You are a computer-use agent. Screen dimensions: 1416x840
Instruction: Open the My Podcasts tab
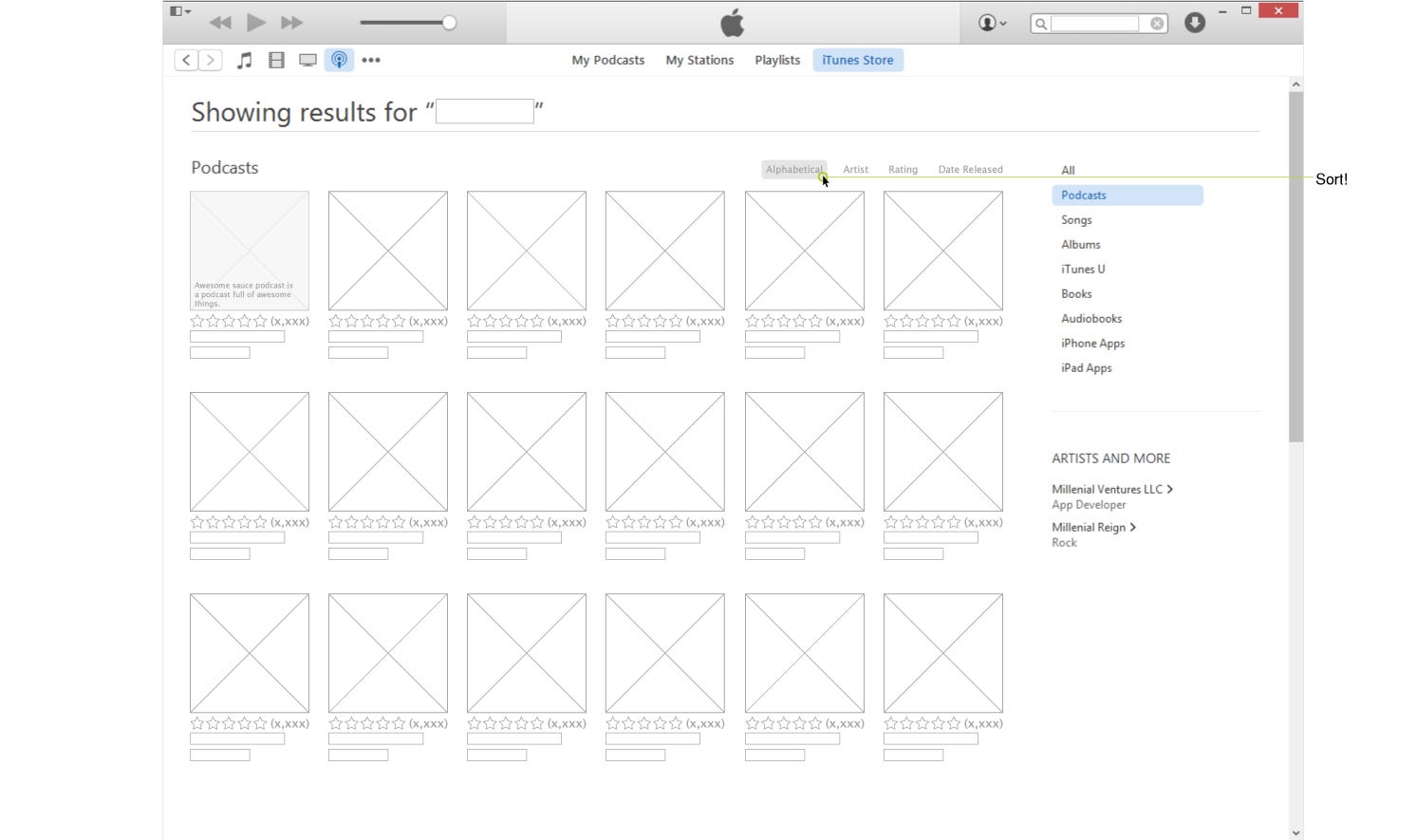[608, 60]
